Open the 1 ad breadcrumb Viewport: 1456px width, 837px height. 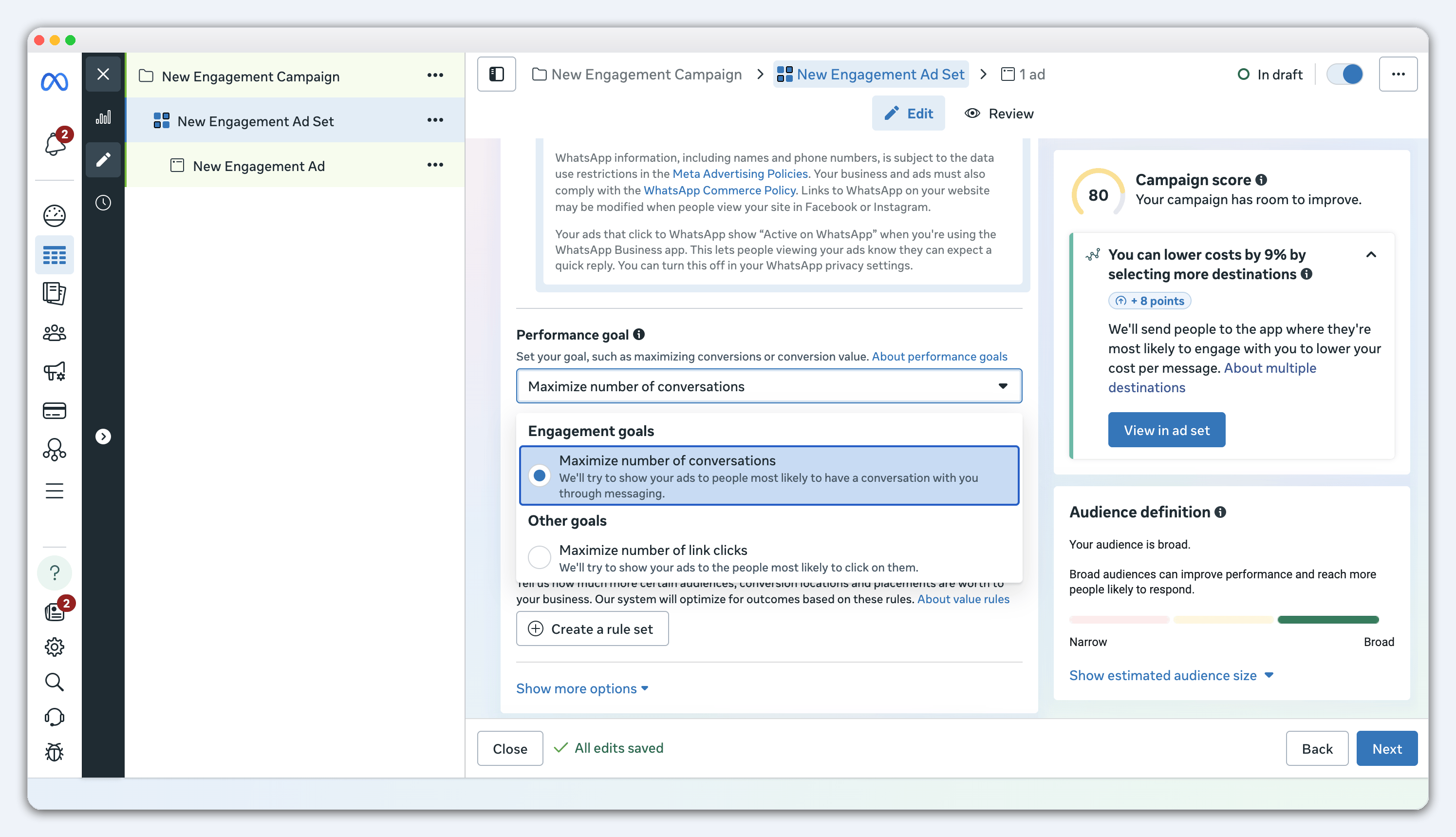(x=1023, y=74)
